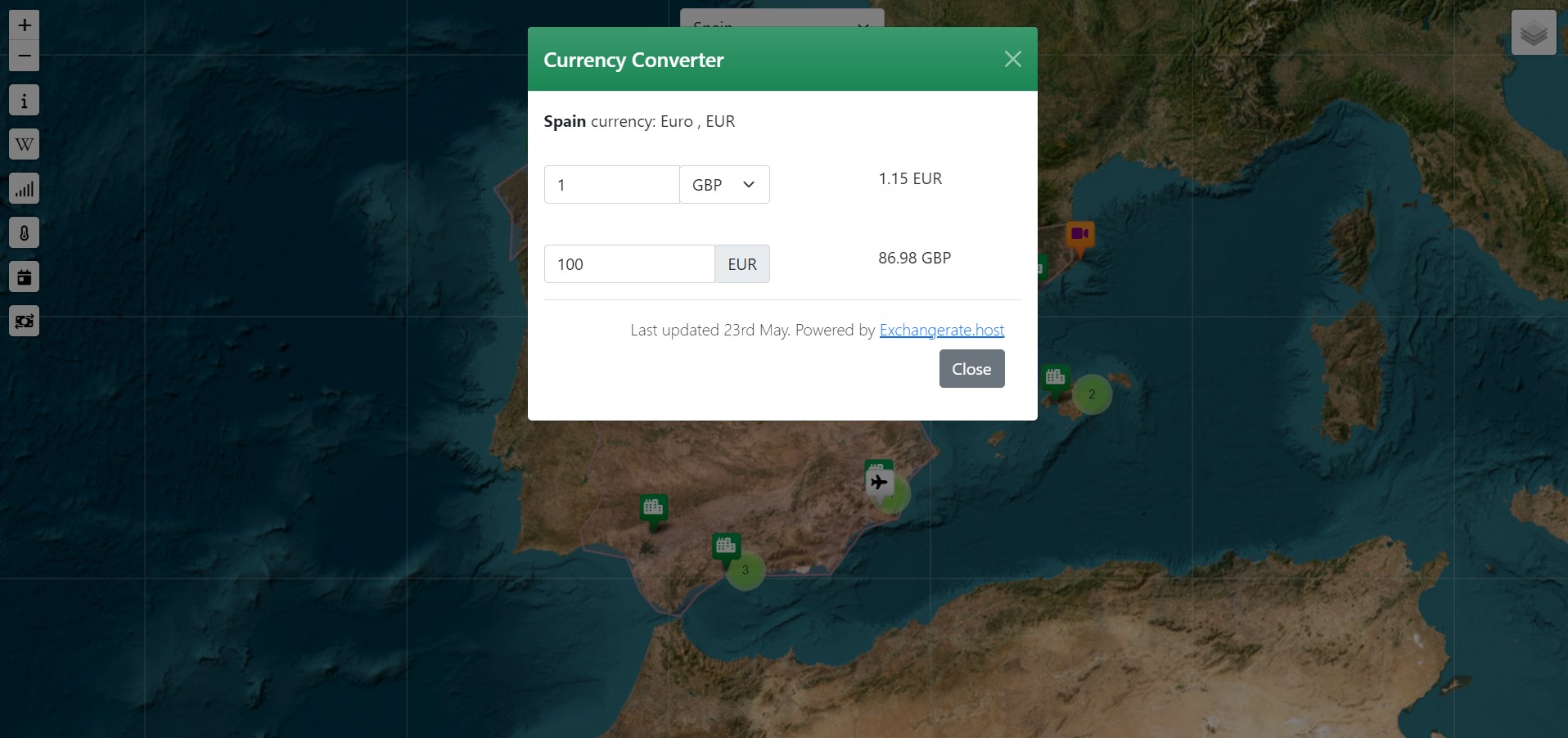Click the map zoom out minus button
Viewport: 1568px width, 738px height.
pyautogui.click(x=25, y=56)
